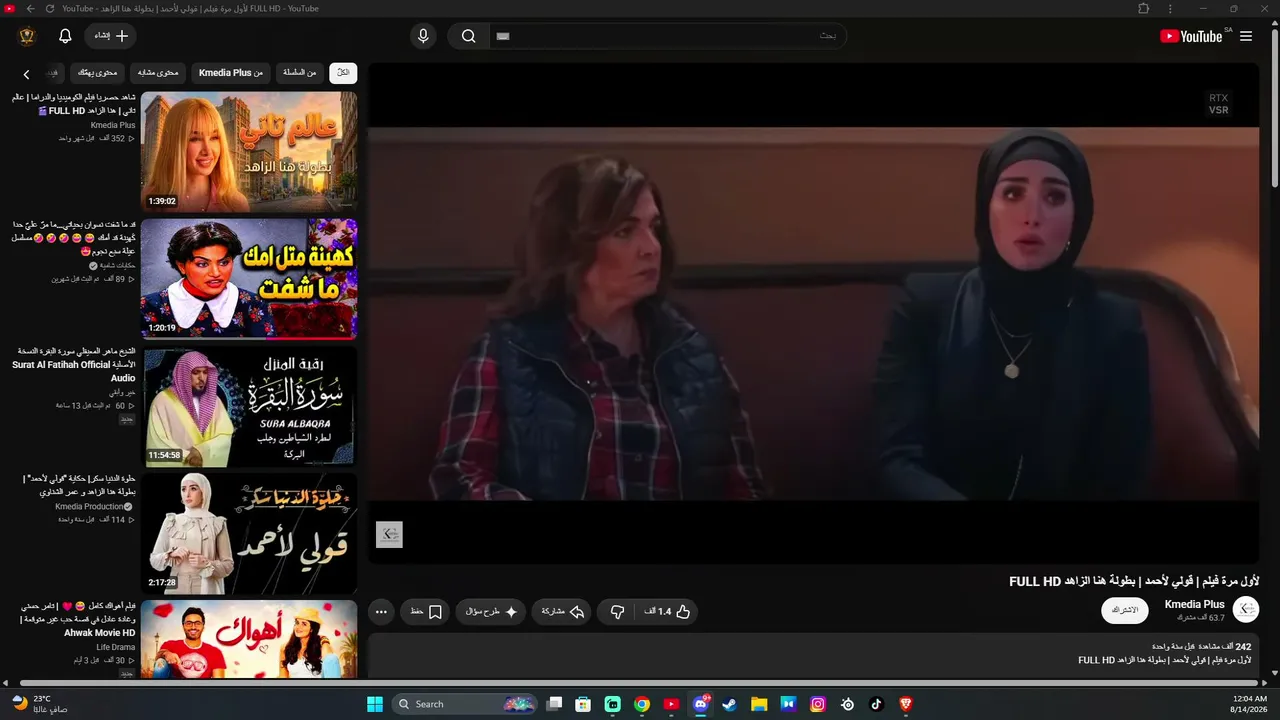Open the browser extensions puzzle icon

coord(1143,8)
